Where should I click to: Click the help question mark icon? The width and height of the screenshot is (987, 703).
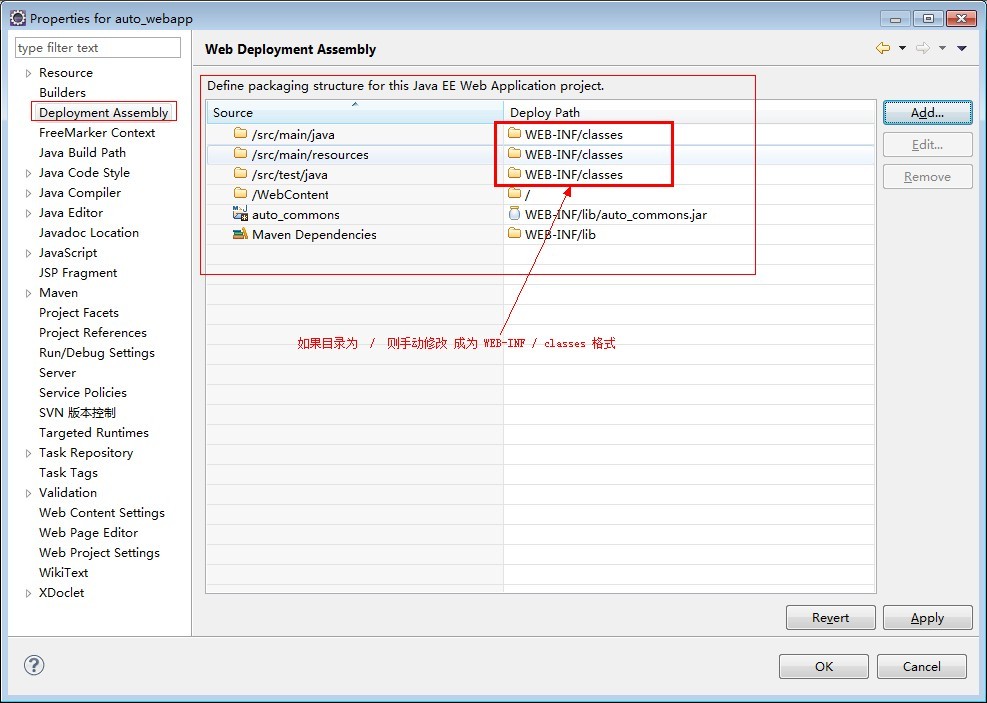point(34,665)
